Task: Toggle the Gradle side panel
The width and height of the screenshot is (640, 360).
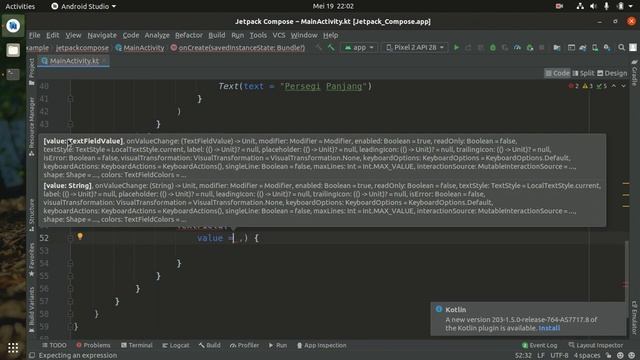Action: 634,73
